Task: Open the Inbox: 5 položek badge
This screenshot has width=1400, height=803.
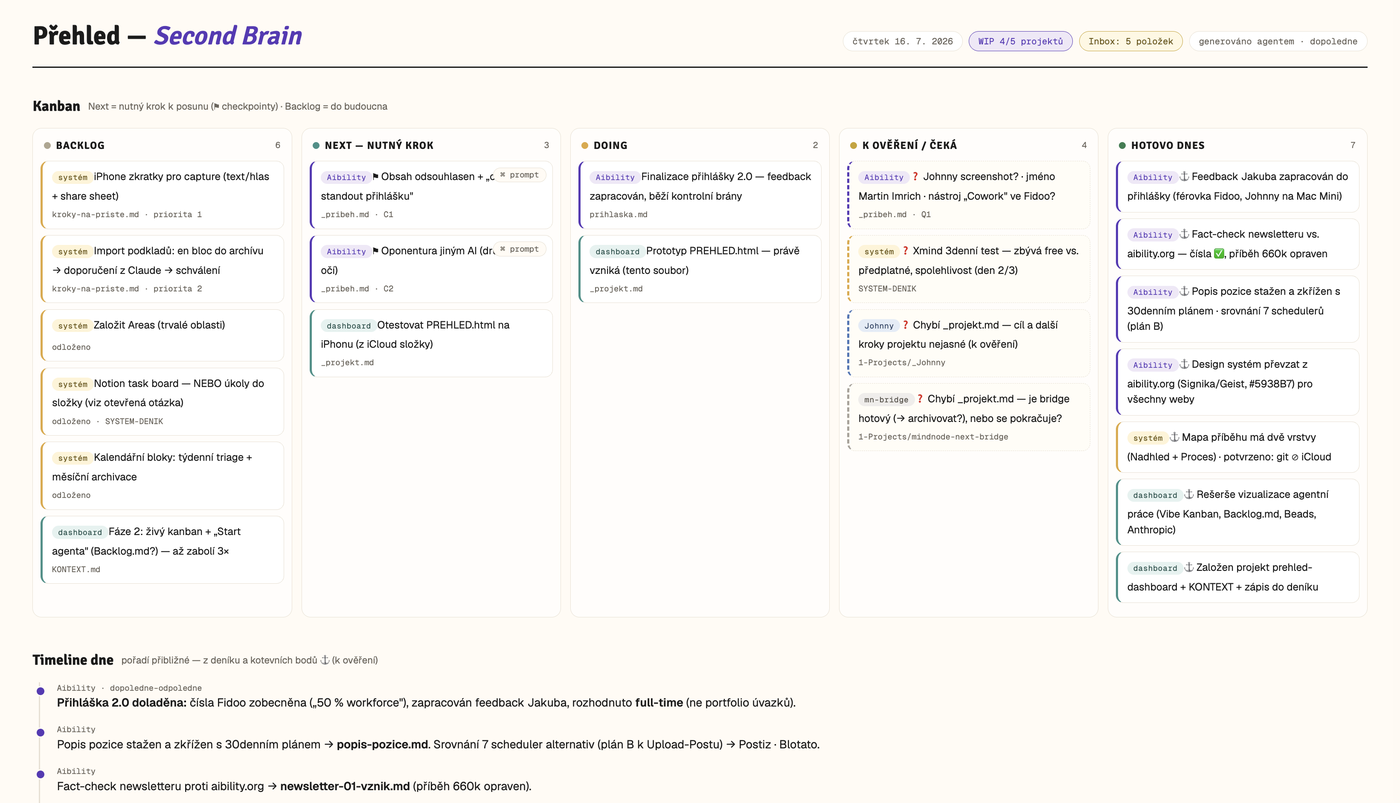Action: click(1130, 42)
